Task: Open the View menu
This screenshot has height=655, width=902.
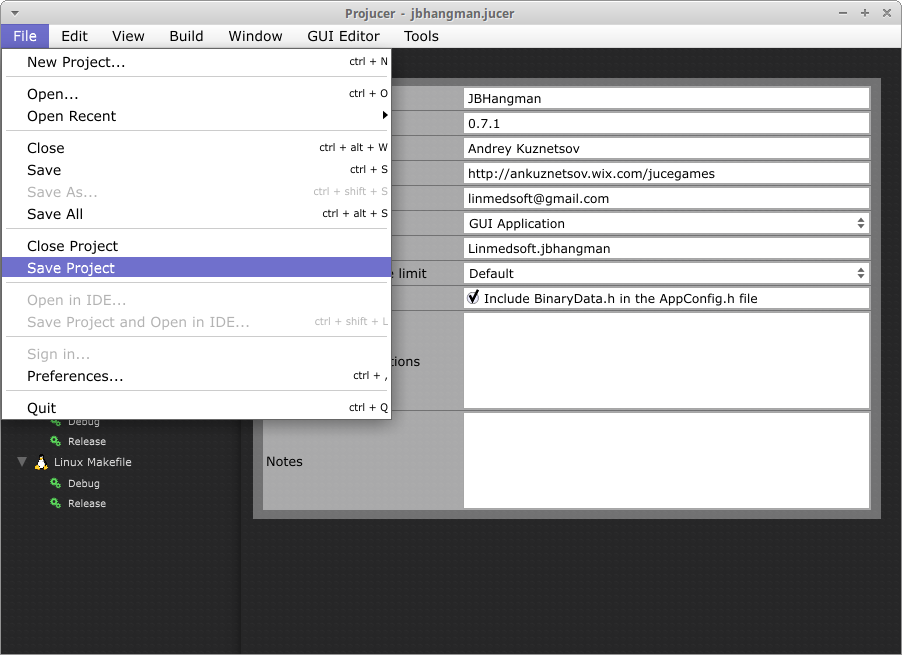Action: click(128, 36)
